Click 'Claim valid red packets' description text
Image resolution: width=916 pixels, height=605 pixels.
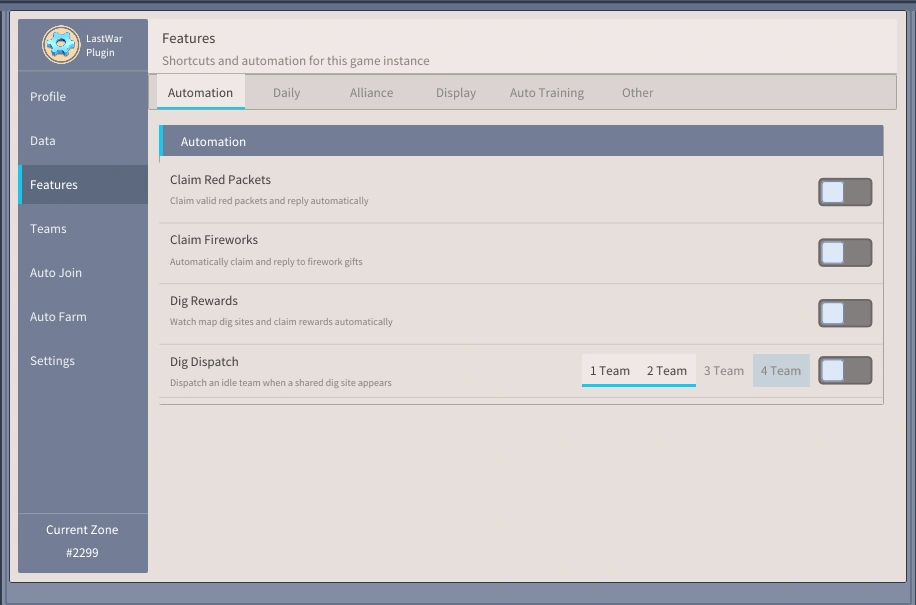coord(269,201)
